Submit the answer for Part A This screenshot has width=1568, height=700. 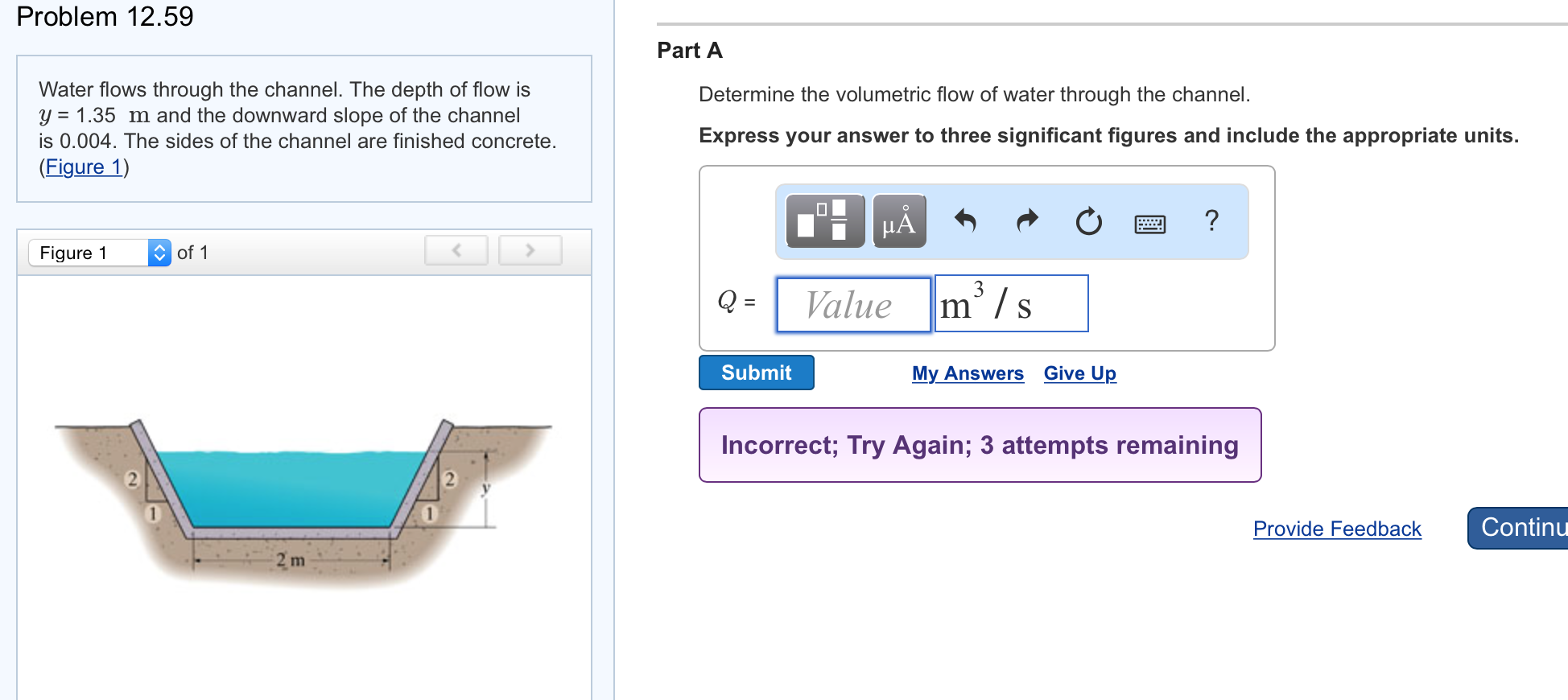point(755,372)
